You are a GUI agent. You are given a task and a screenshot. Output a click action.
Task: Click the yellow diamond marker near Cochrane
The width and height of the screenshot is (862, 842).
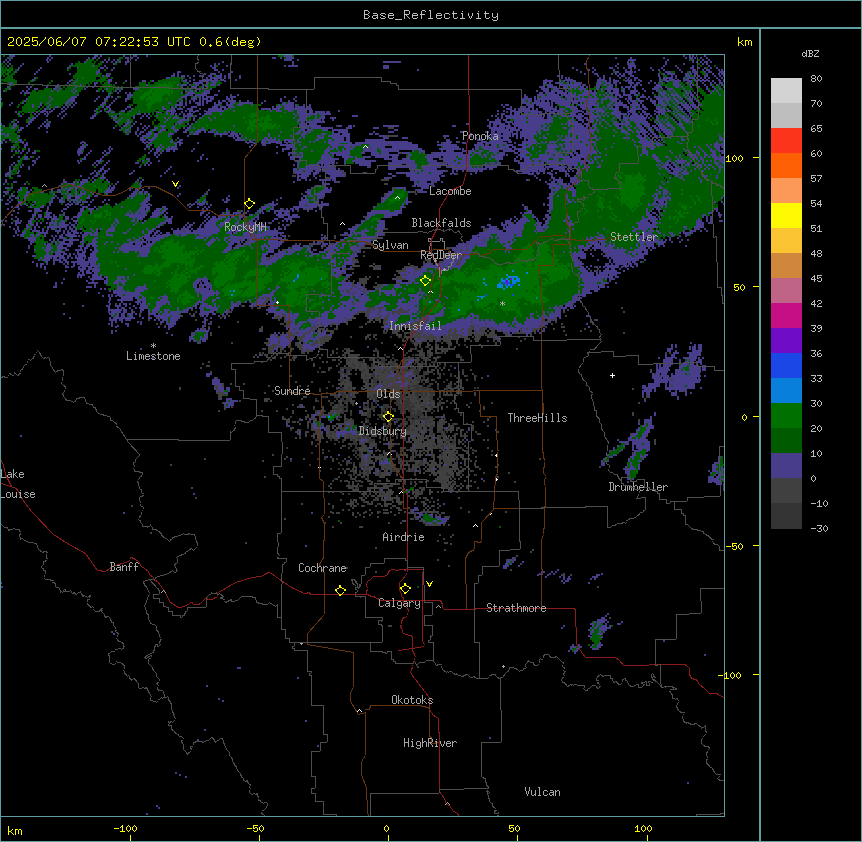coord(340,590)
